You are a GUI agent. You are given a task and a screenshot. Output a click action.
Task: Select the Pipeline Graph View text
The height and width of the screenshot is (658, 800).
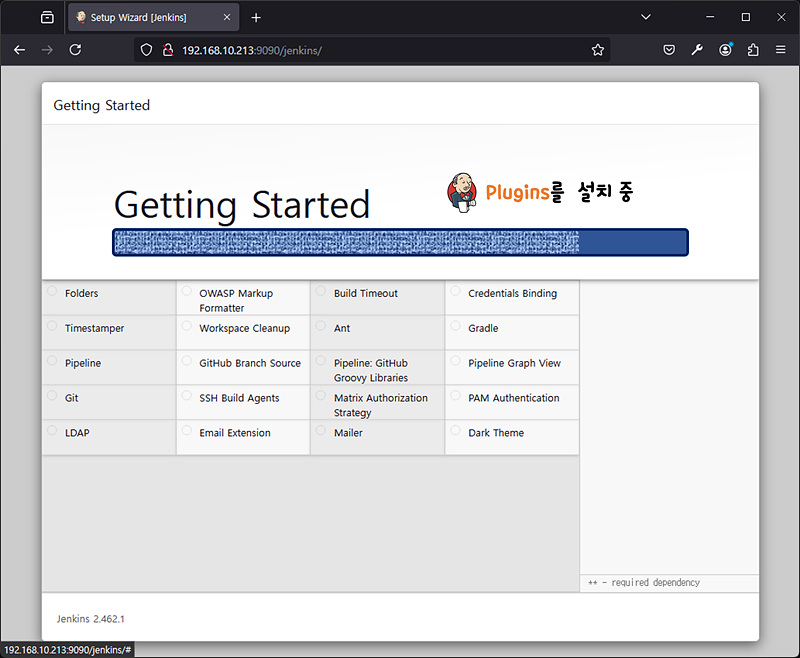[514, 363]
